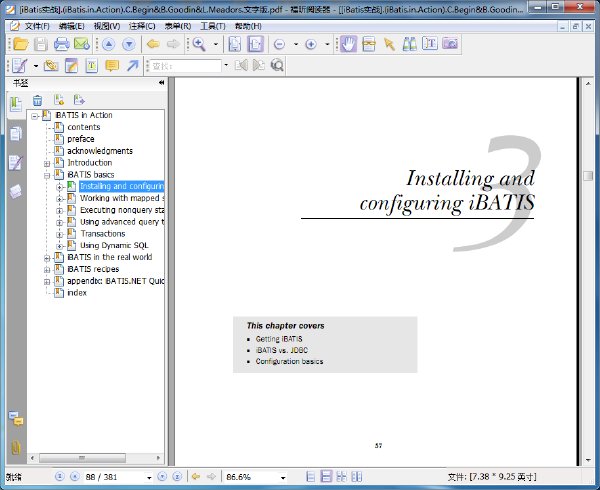Open the pages thumbnail panel icon
Screen dimensions: 600x490
pyautogui.click(x=16, y=134)
